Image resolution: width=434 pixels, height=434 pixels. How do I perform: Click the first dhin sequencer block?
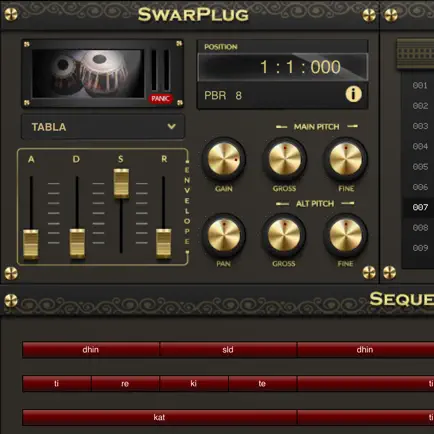(91, 350)
